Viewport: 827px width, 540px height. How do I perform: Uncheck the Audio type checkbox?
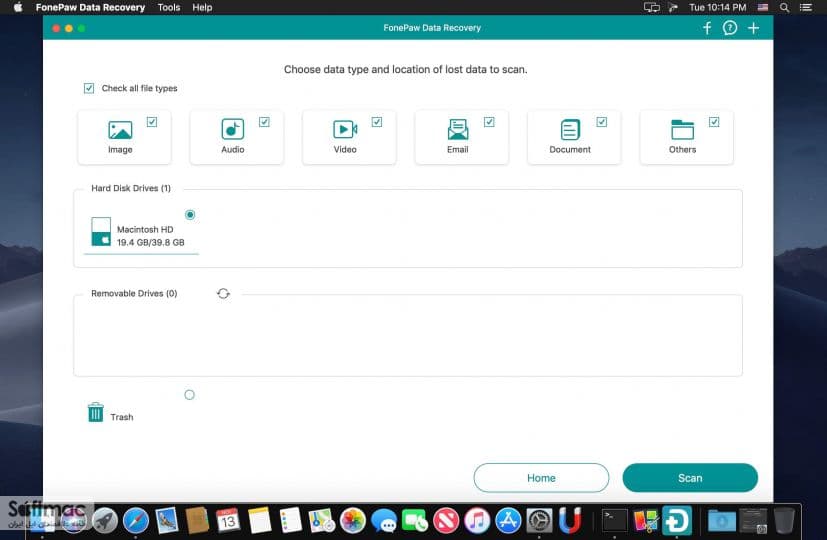pyautogui.click(x=264, y=122)
